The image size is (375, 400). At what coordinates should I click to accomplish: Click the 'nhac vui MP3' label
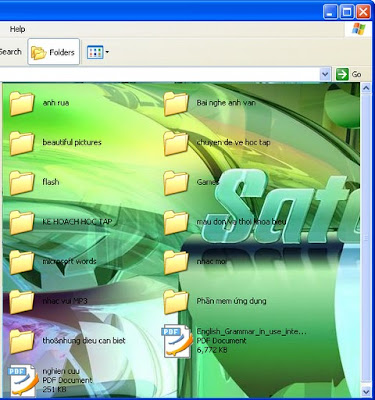[x=65, y=301]
